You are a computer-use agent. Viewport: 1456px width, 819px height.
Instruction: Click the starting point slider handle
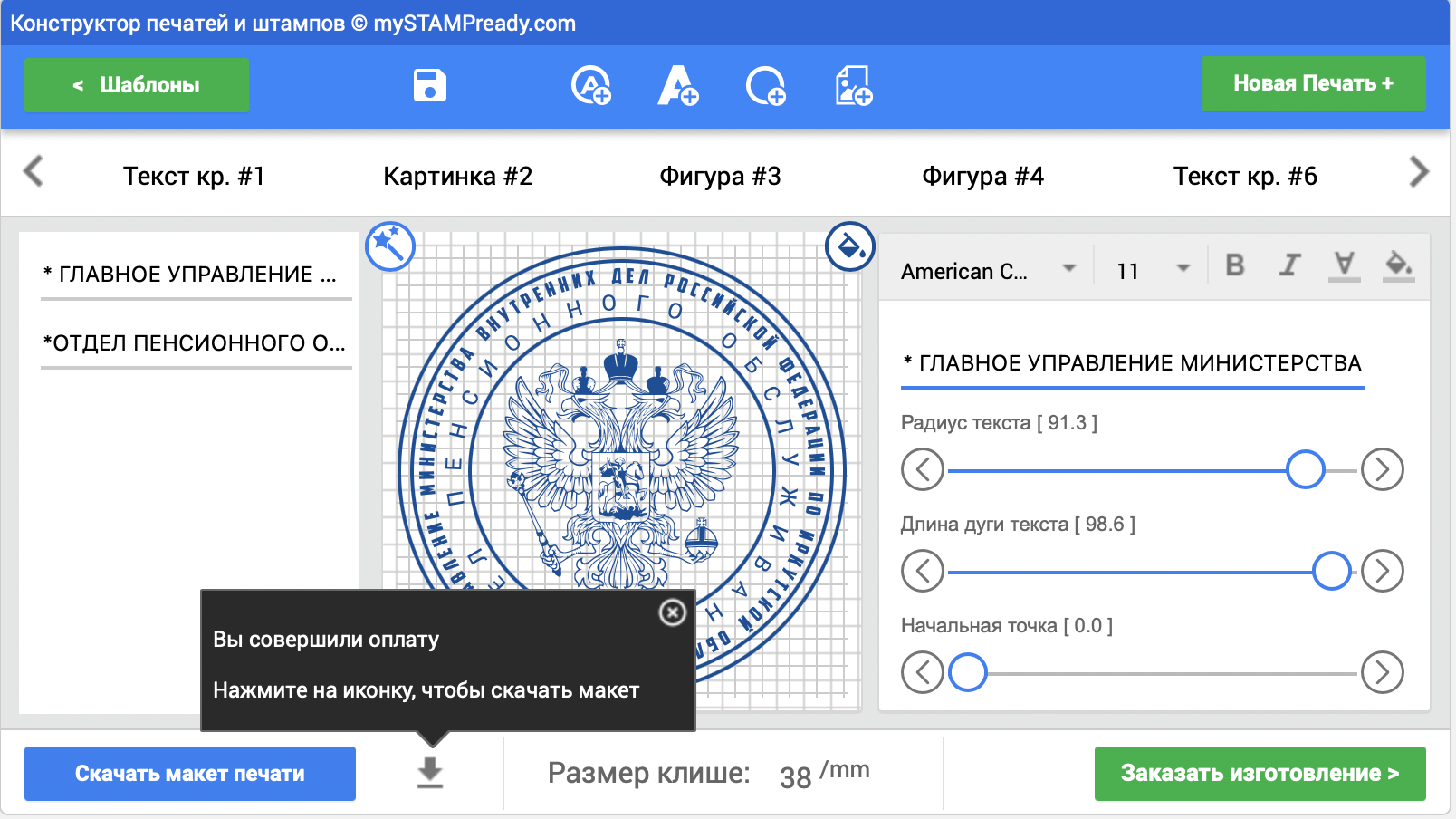pos(968,672)
